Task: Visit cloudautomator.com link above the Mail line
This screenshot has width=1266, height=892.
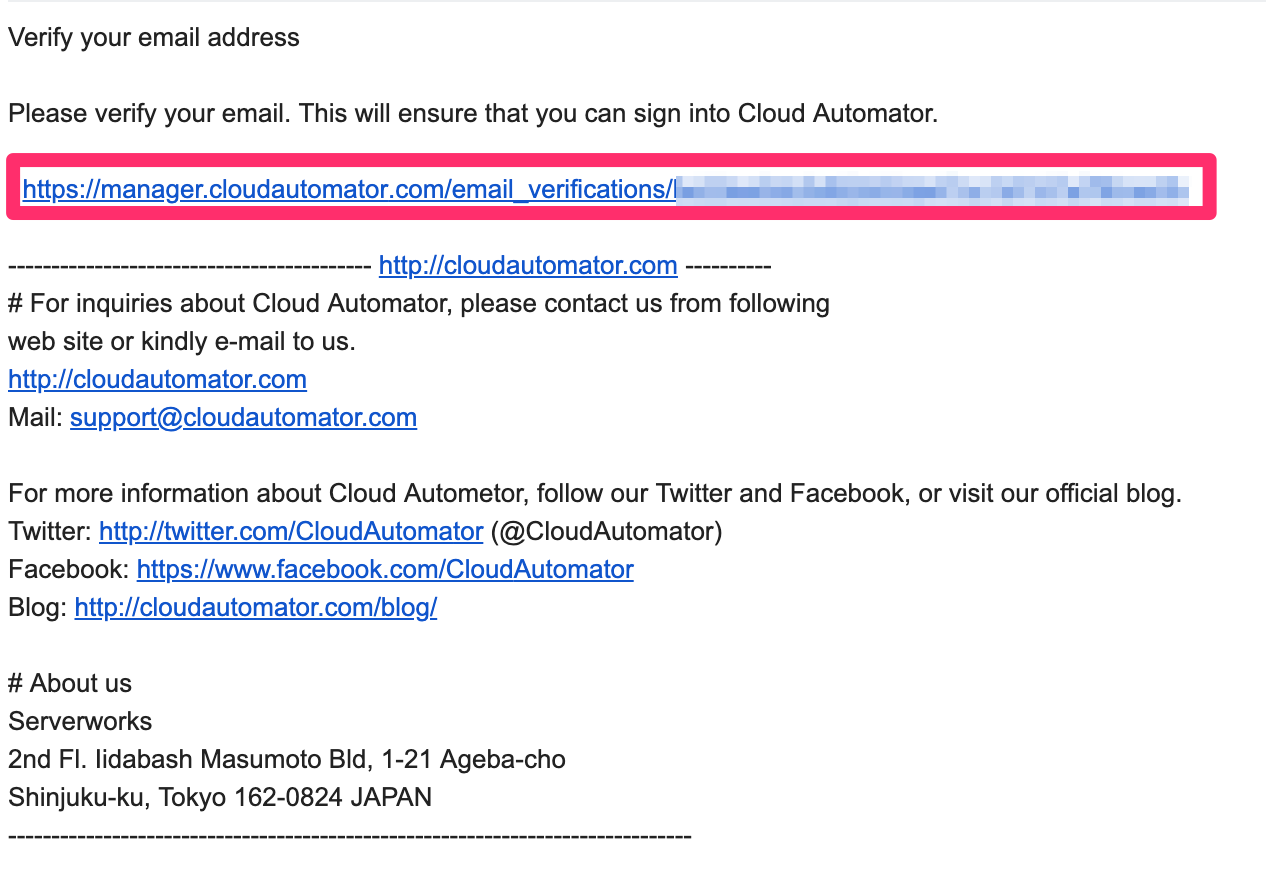Action: pyautogui.click(x=157, y=380)
